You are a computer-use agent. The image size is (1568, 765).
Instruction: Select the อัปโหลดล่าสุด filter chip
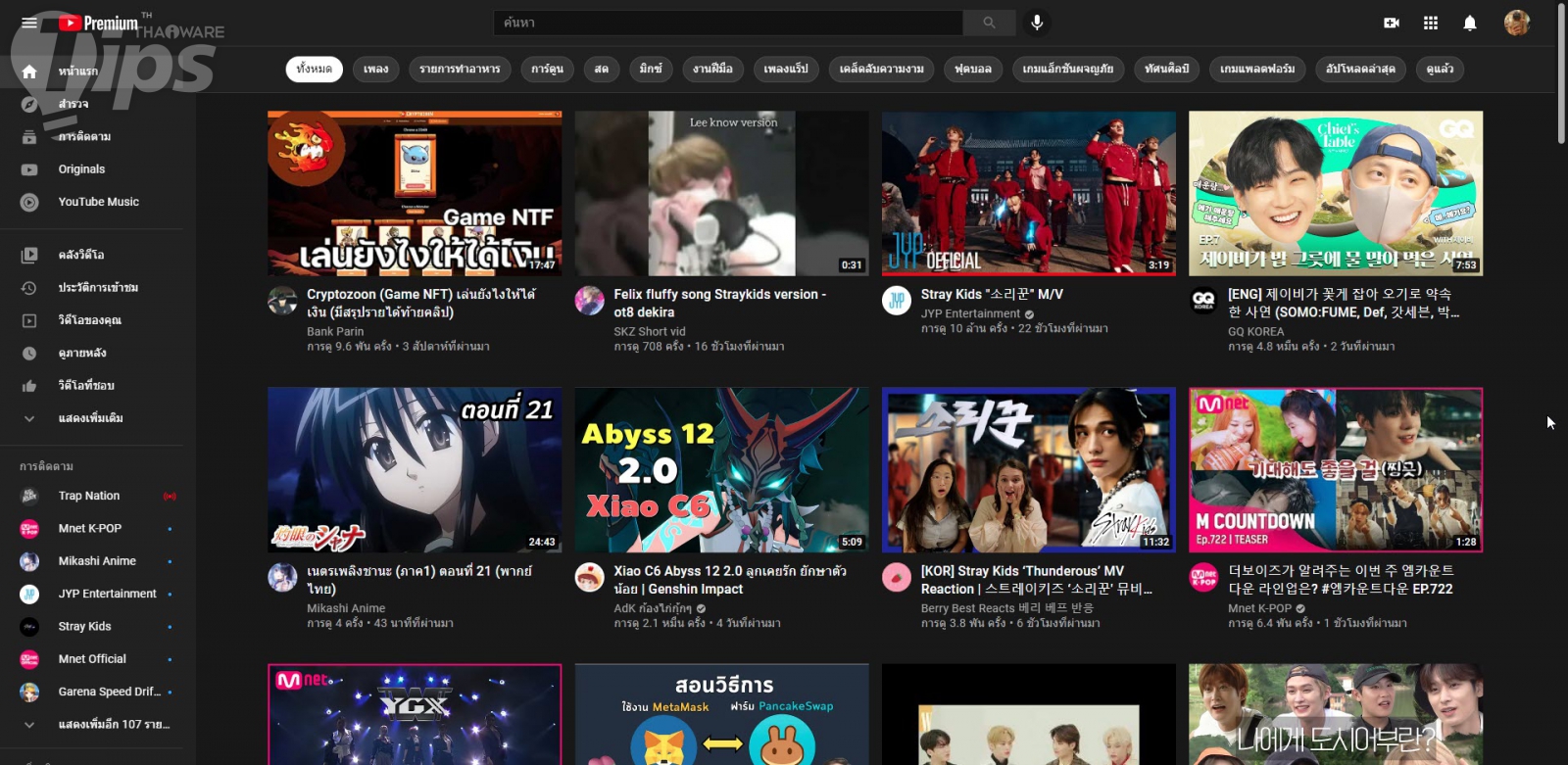click(x=1360, y=69)
